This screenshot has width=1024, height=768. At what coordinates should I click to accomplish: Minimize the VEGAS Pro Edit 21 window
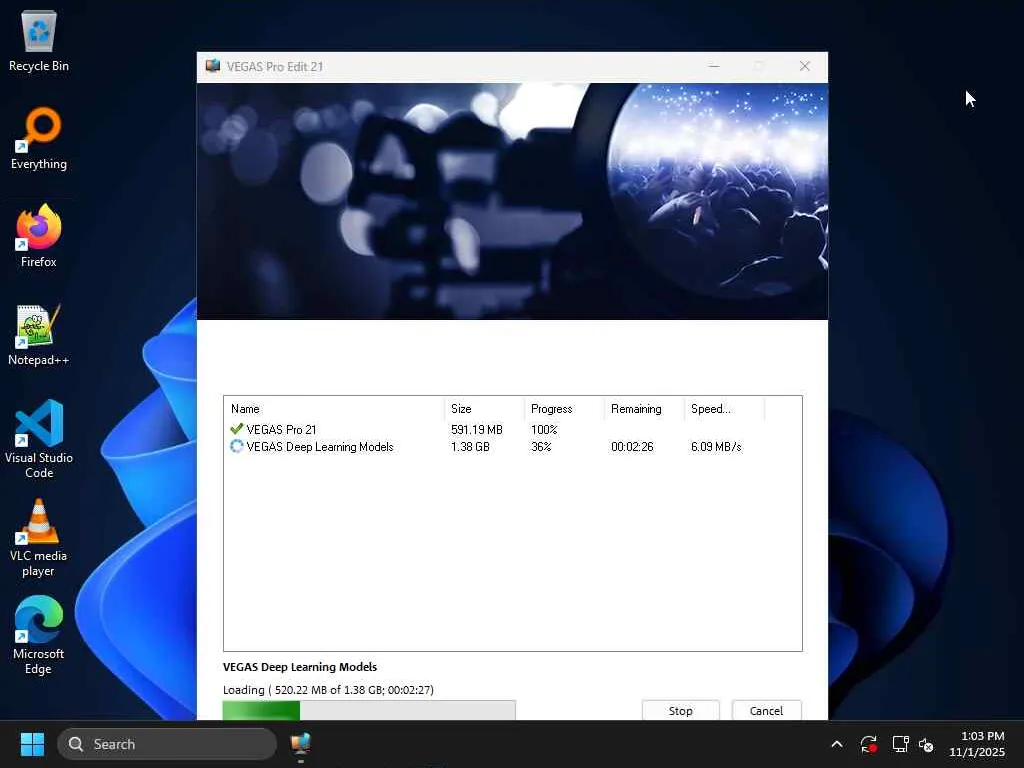click(x=714, y=66)
